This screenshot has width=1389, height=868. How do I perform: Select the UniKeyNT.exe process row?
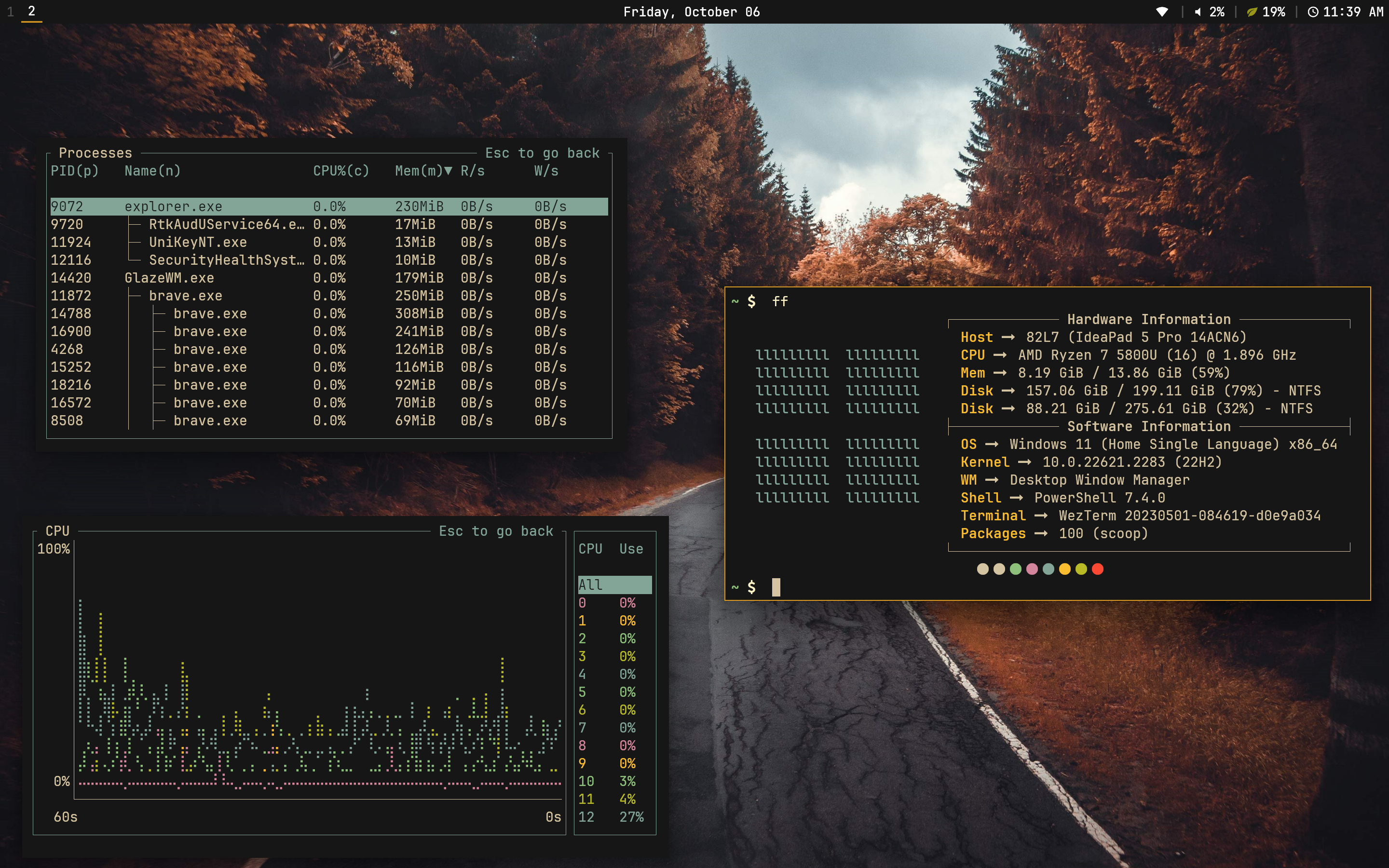tap(329, 242)
